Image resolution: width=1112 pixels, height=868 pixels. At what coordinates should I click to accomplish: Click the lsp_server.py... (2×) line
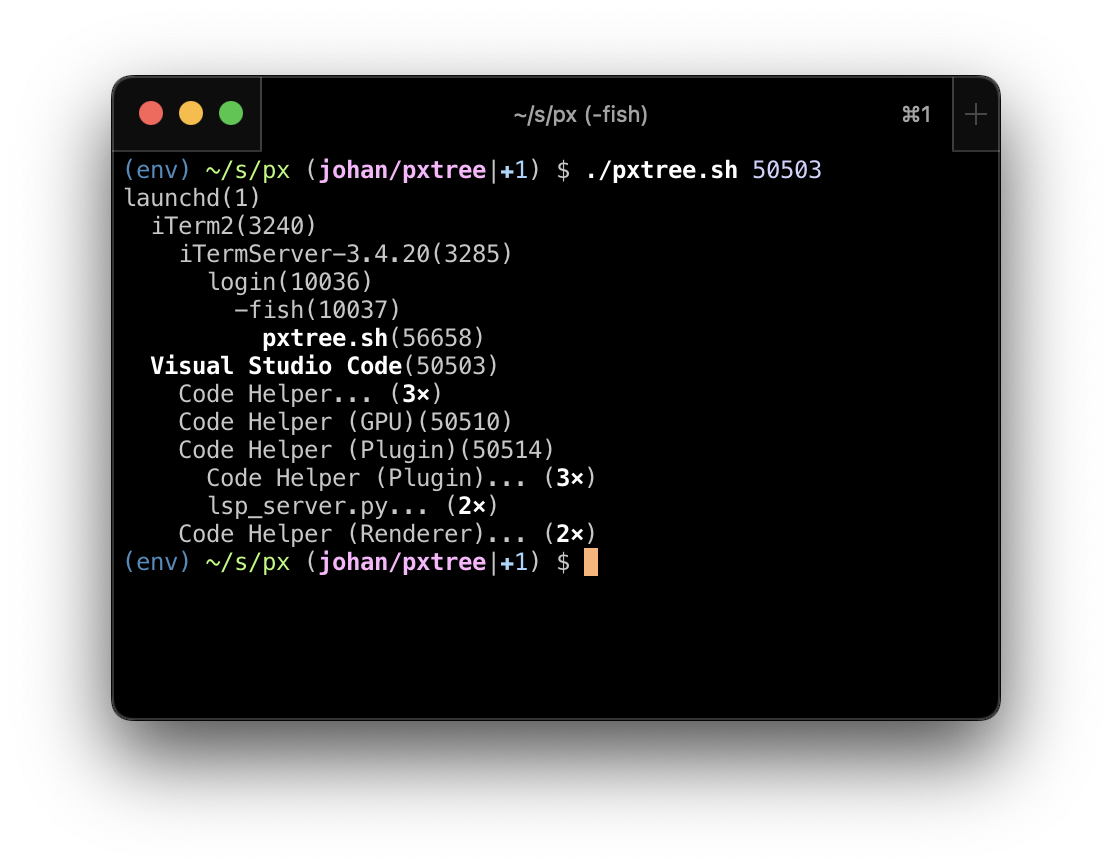click(352, 506)
